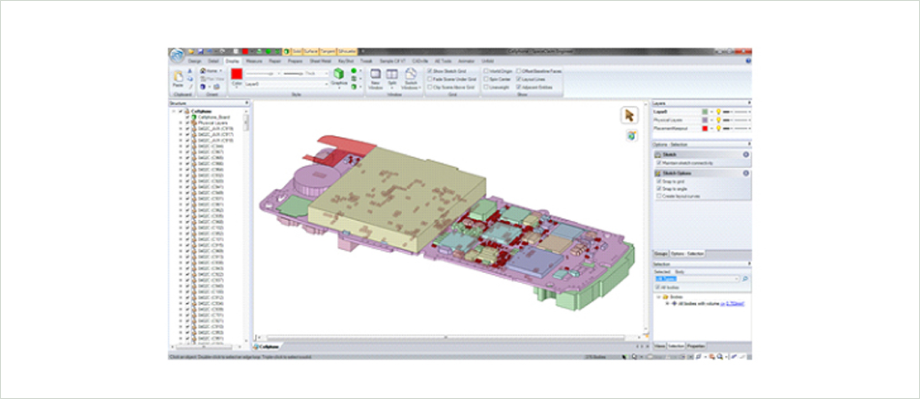Select the arrow Select tool in viewport
Image resolution: width=920 pixels, height=399 pixels.
(x=630, y=115)
